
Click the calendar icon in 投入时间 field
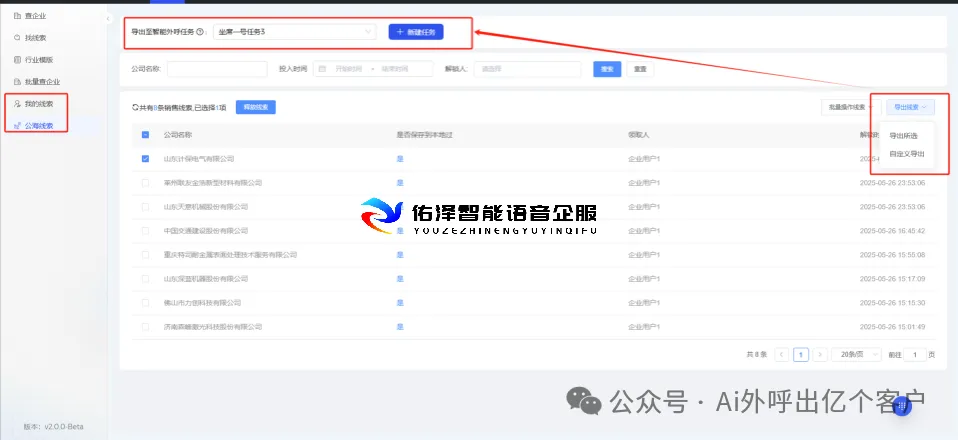(322, 69)
